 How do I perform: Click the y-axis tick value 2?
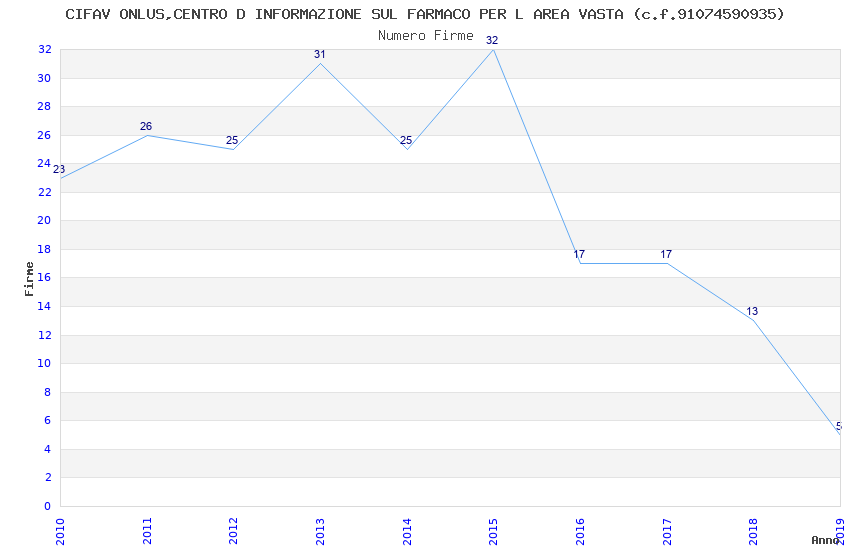(48, 477)
